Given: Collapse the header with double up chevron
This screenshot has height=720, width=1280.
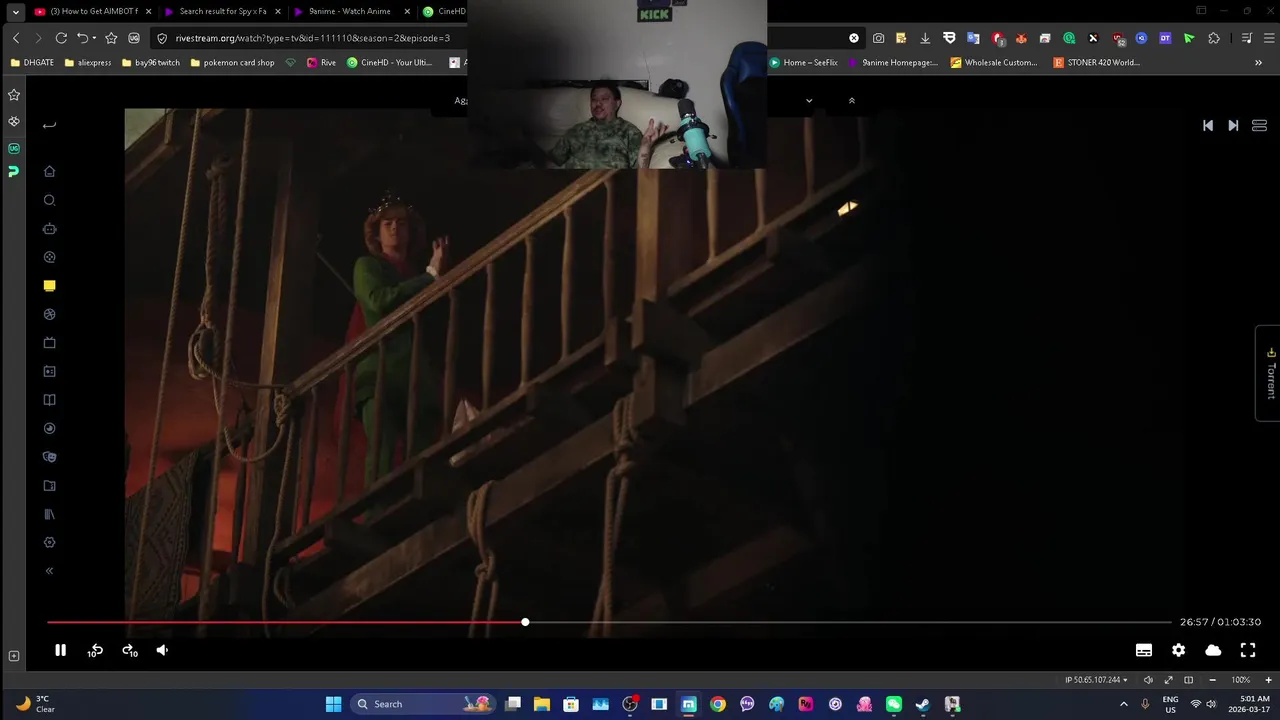Looking at the screenshot, I should pyautogui.click(x=852, y=100).
